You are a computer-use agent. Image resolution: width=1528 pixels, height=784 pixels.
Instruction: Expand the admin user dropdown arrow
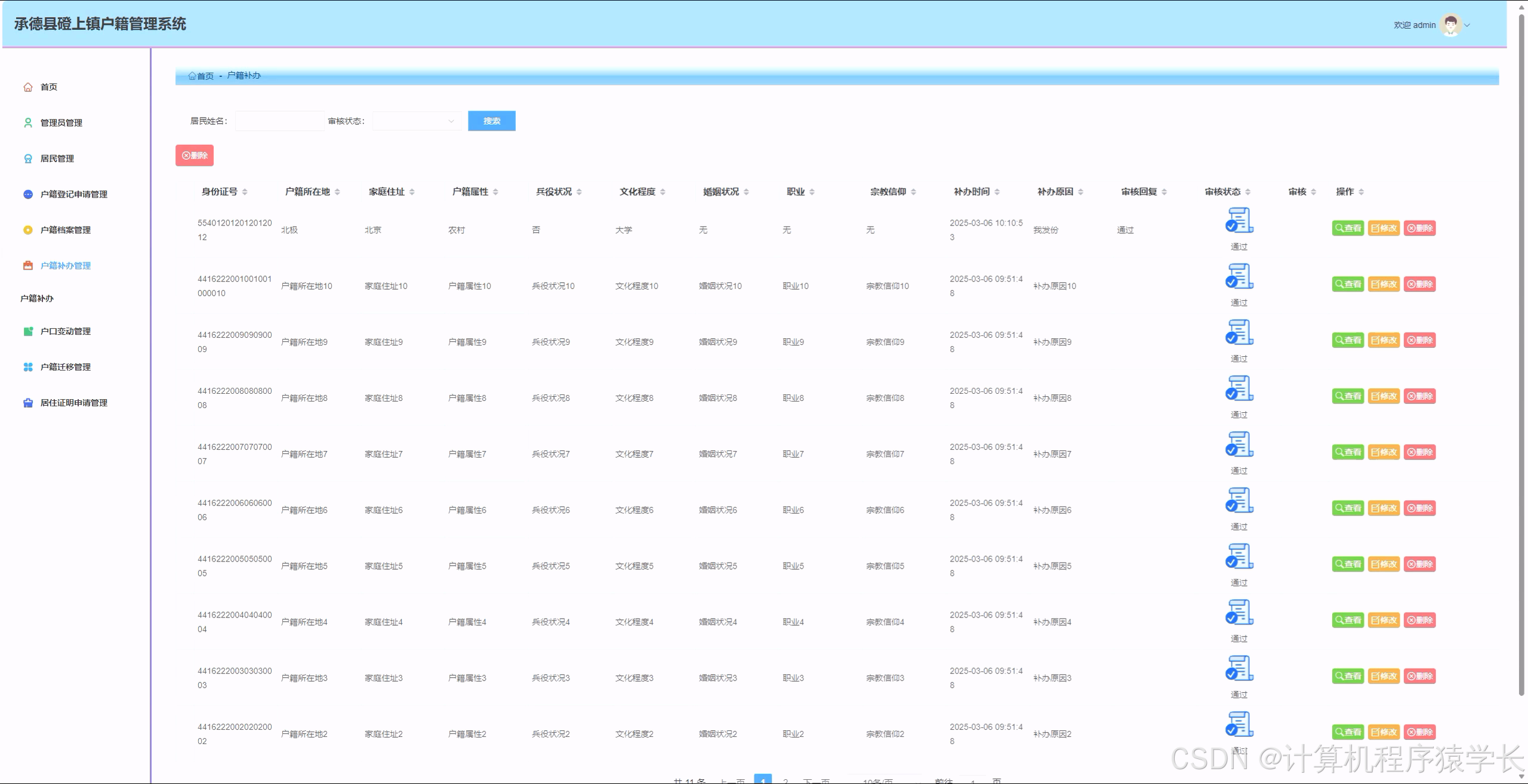pos(1467,25)
